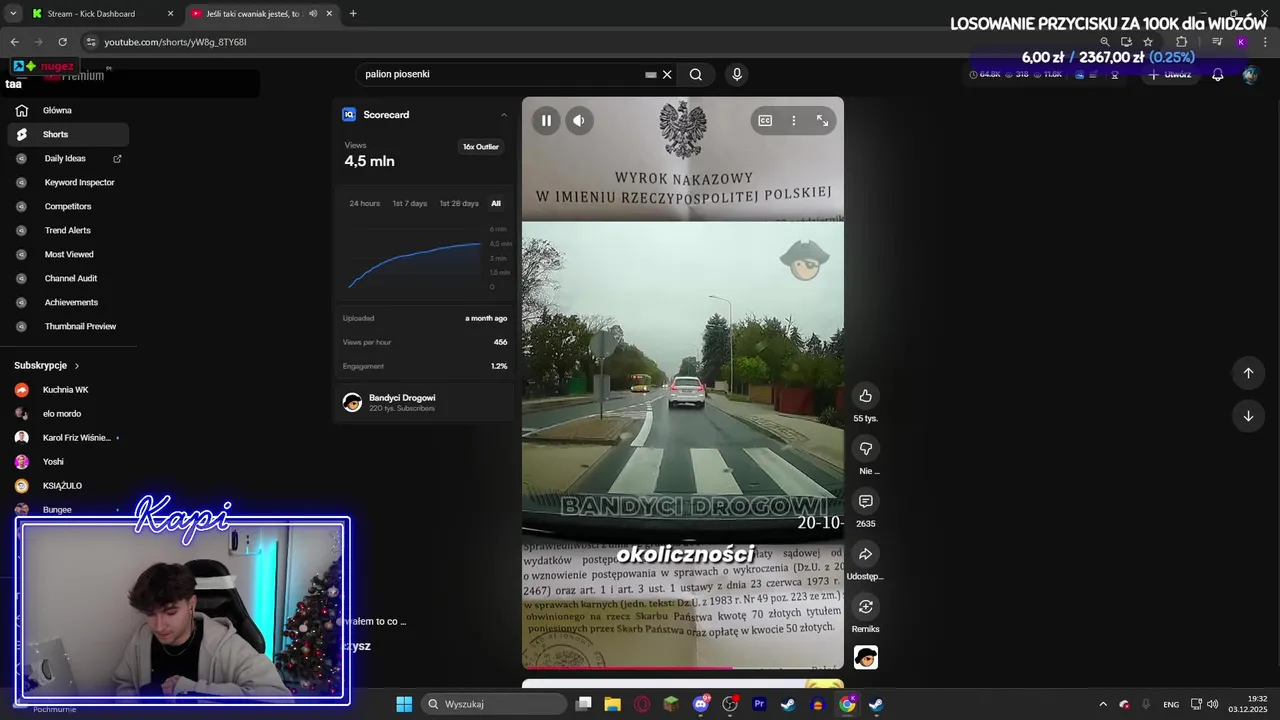
Task: Bookmark this page with the star
Action: click(1148, 42)
